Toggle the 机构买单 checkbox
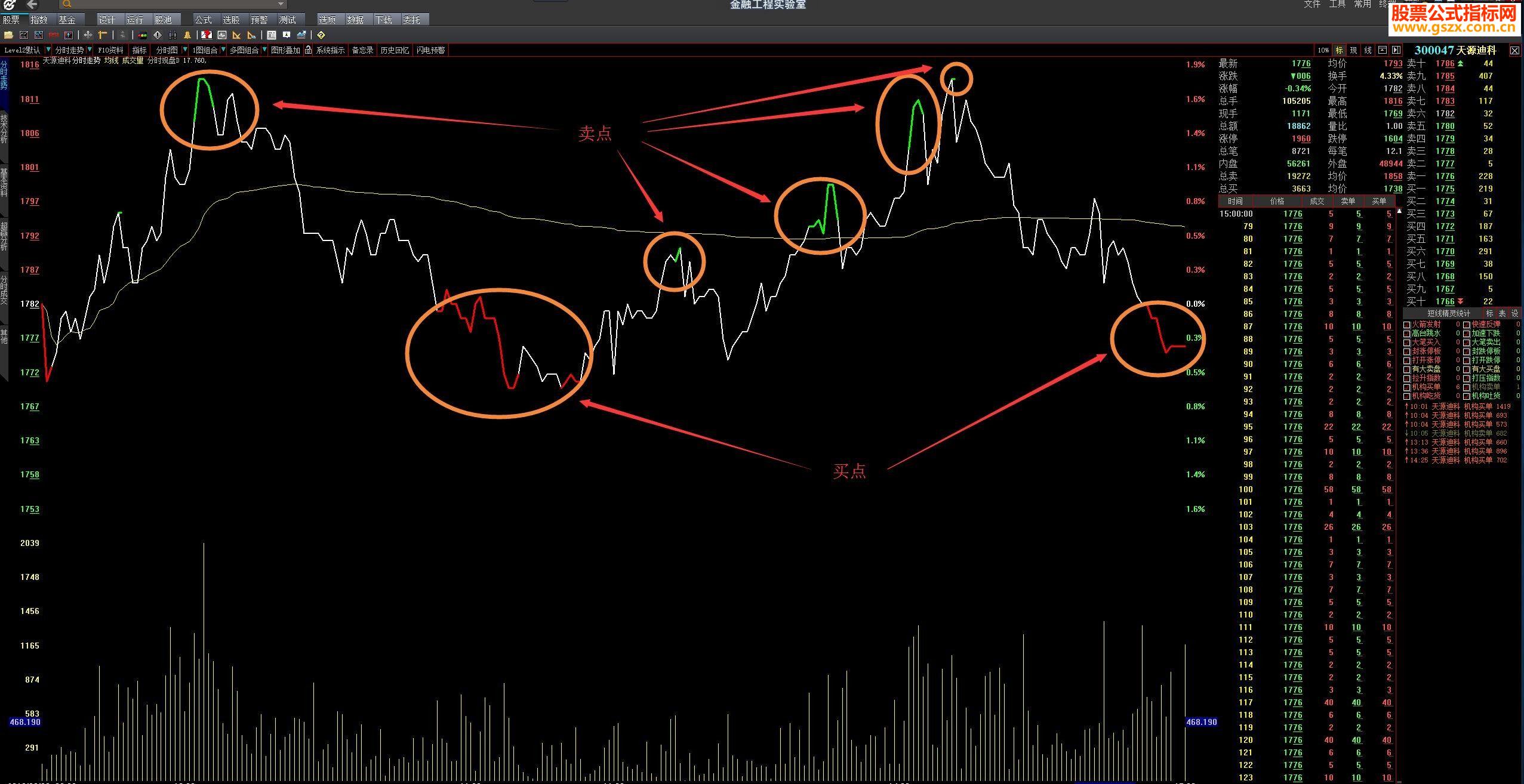Screen dimensions: 1524x784 (x=1406, y=387)
